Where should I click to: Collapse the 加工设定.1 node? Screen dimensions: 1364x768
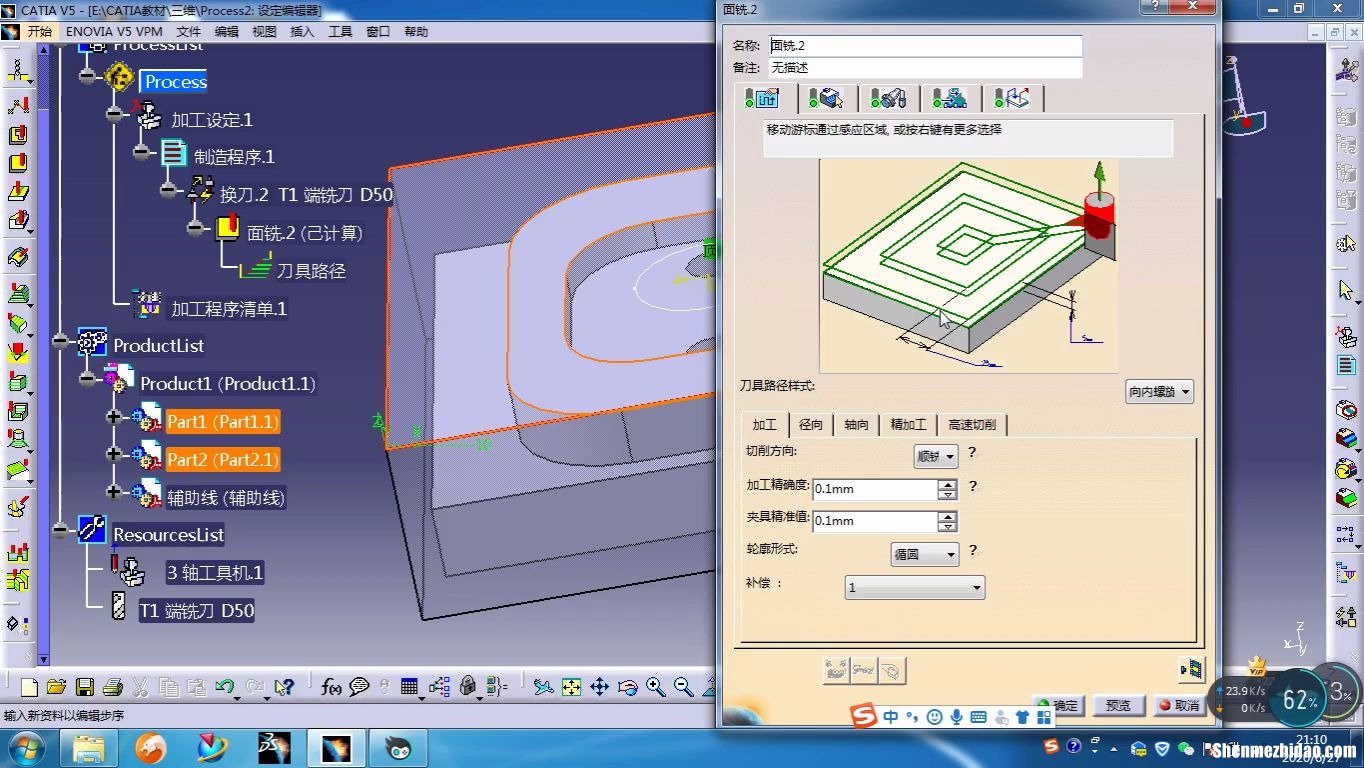pyautogui.click(x=115, y=115)
